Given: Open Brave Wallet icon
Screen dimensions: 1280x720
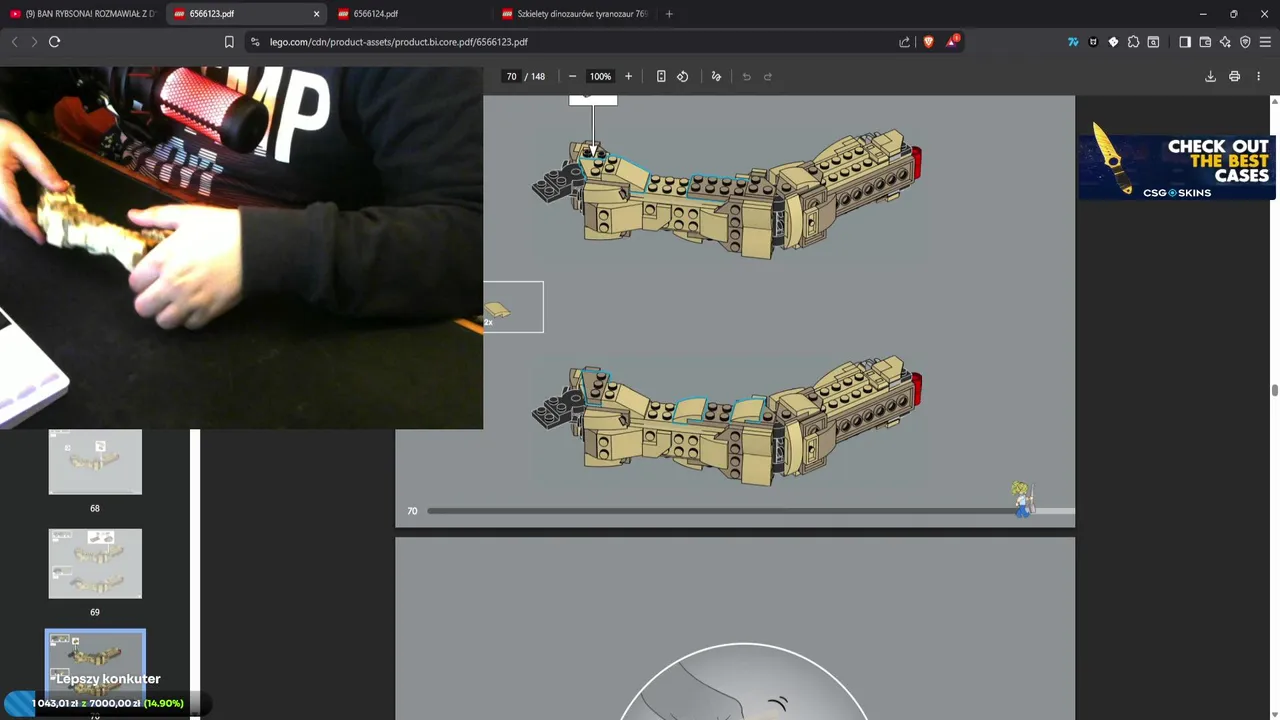Looking at the screenshot, I should (x=1205, y=42).
